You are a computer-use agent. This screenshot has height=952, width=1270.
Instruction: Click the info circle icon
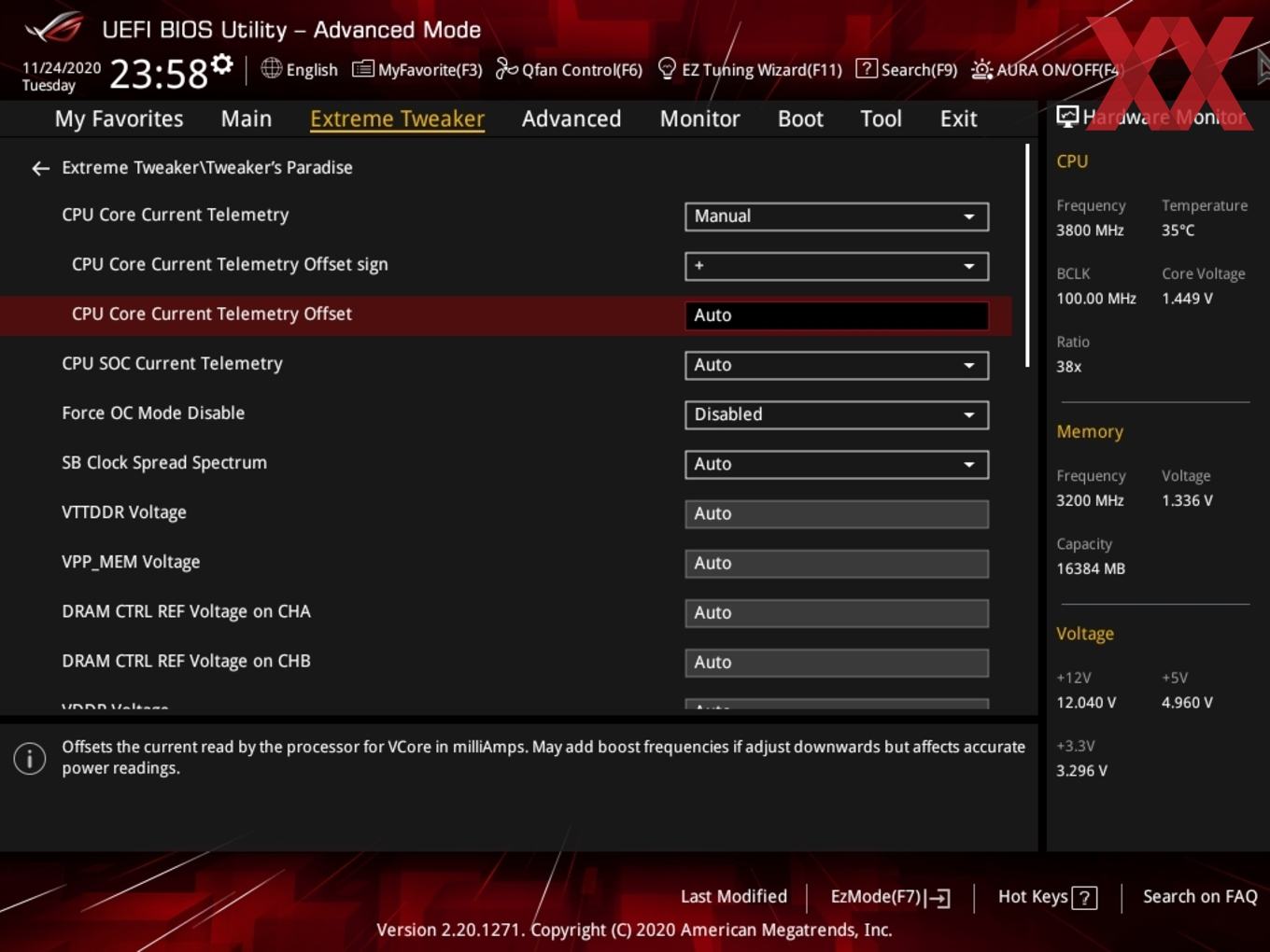30,758
